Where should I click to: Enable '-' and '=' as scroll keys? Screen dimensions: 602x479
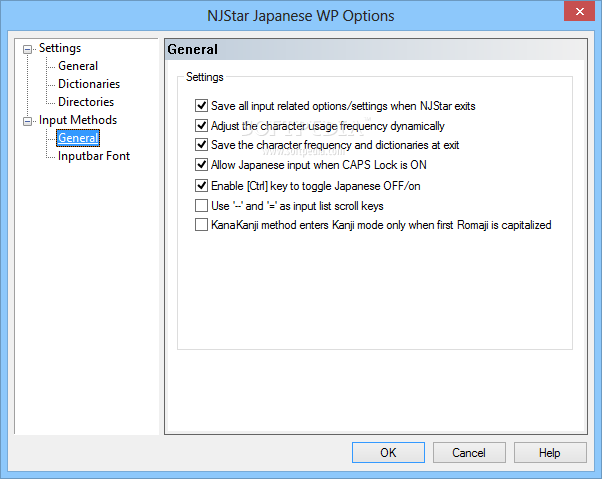point(201,206)
